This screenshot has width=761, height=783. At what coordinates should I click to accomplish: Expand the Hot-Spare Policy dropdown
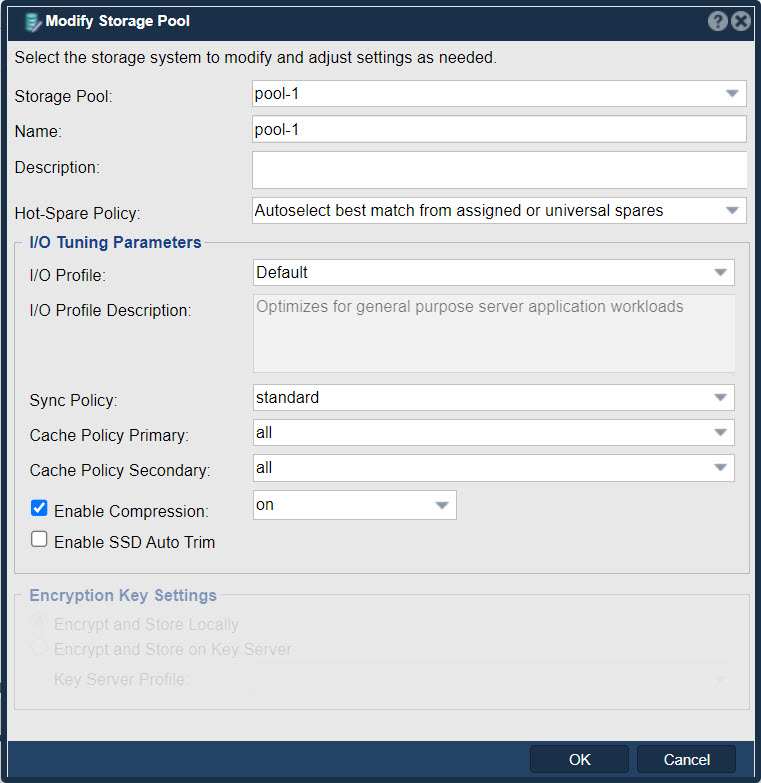732,210
